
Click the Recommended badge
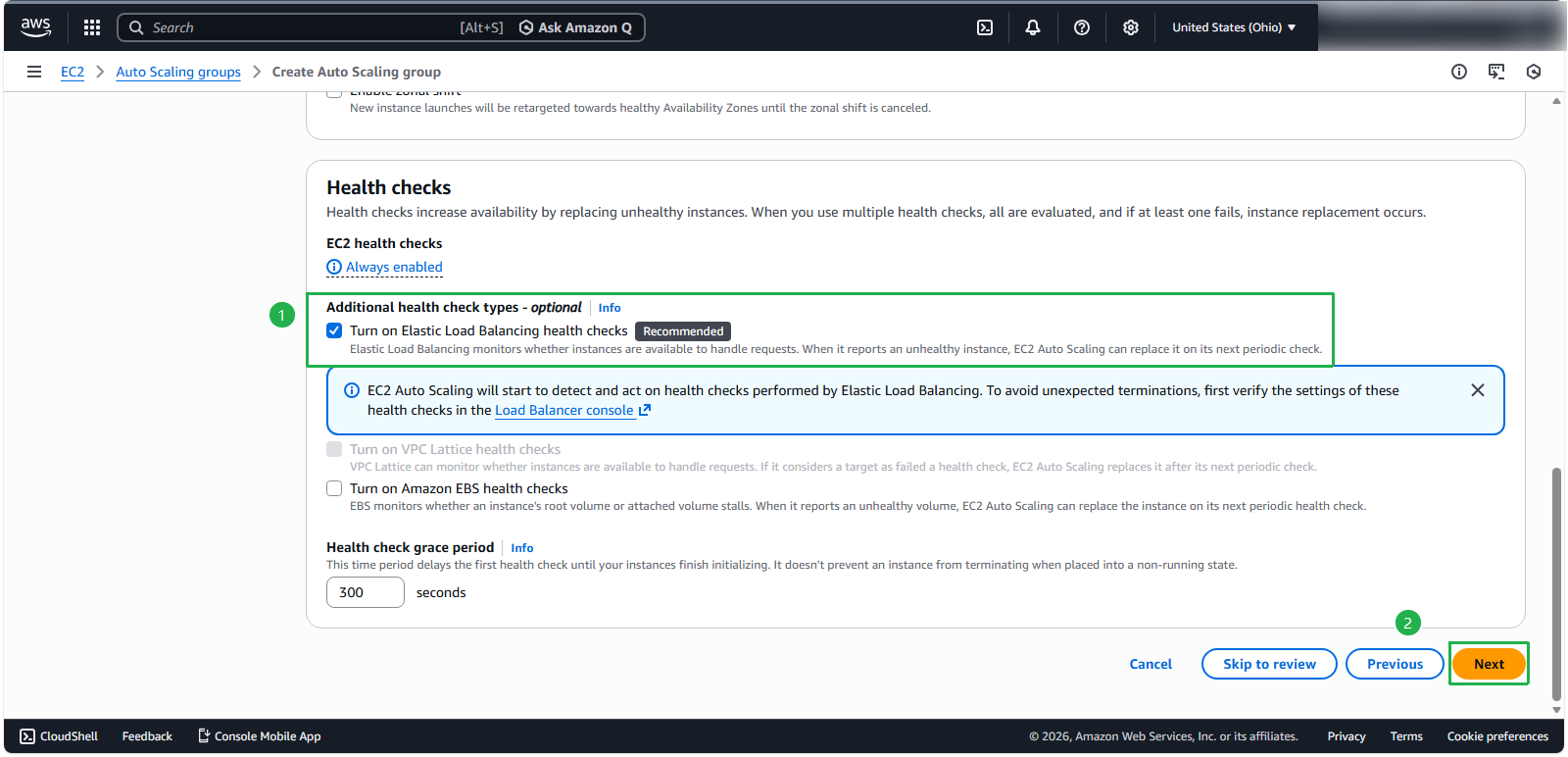pyautogui.click(x=683, y=331)
